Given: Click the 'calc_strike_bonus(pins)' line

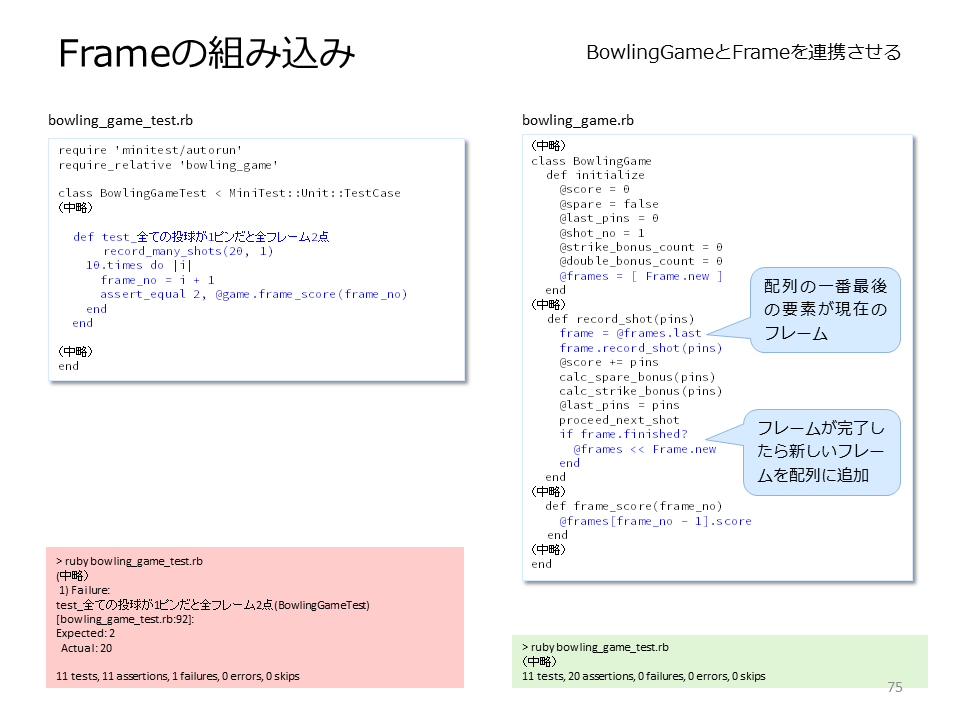Looking at the screenshot, I should (x=640, y=391).
